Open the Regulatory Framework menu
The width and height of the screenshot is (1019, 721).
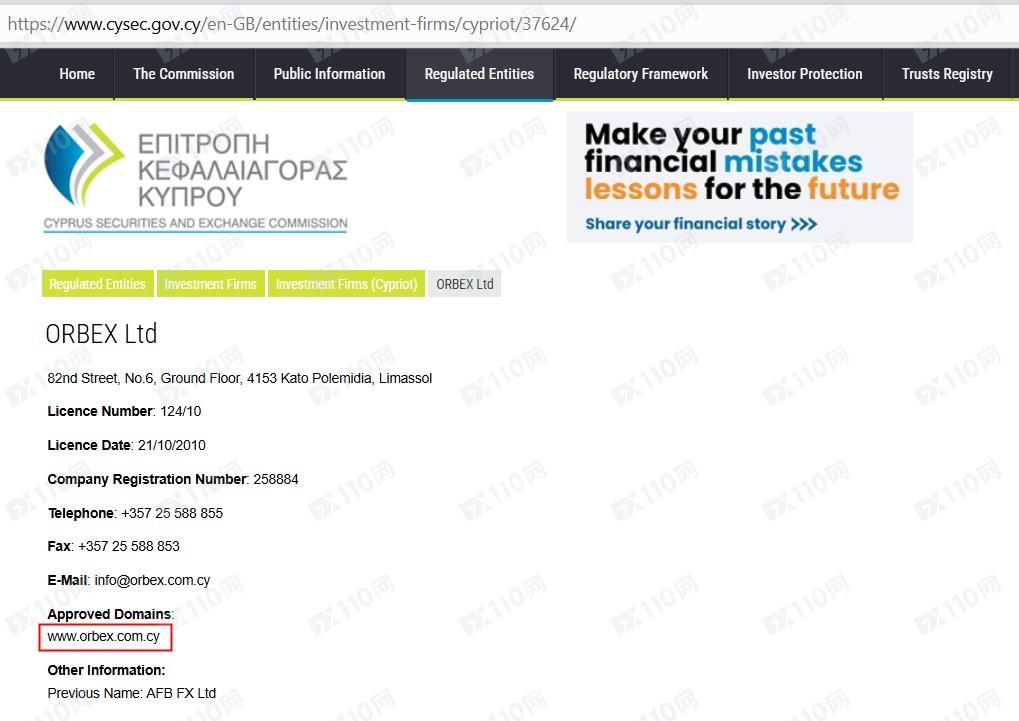click(640, 74)
